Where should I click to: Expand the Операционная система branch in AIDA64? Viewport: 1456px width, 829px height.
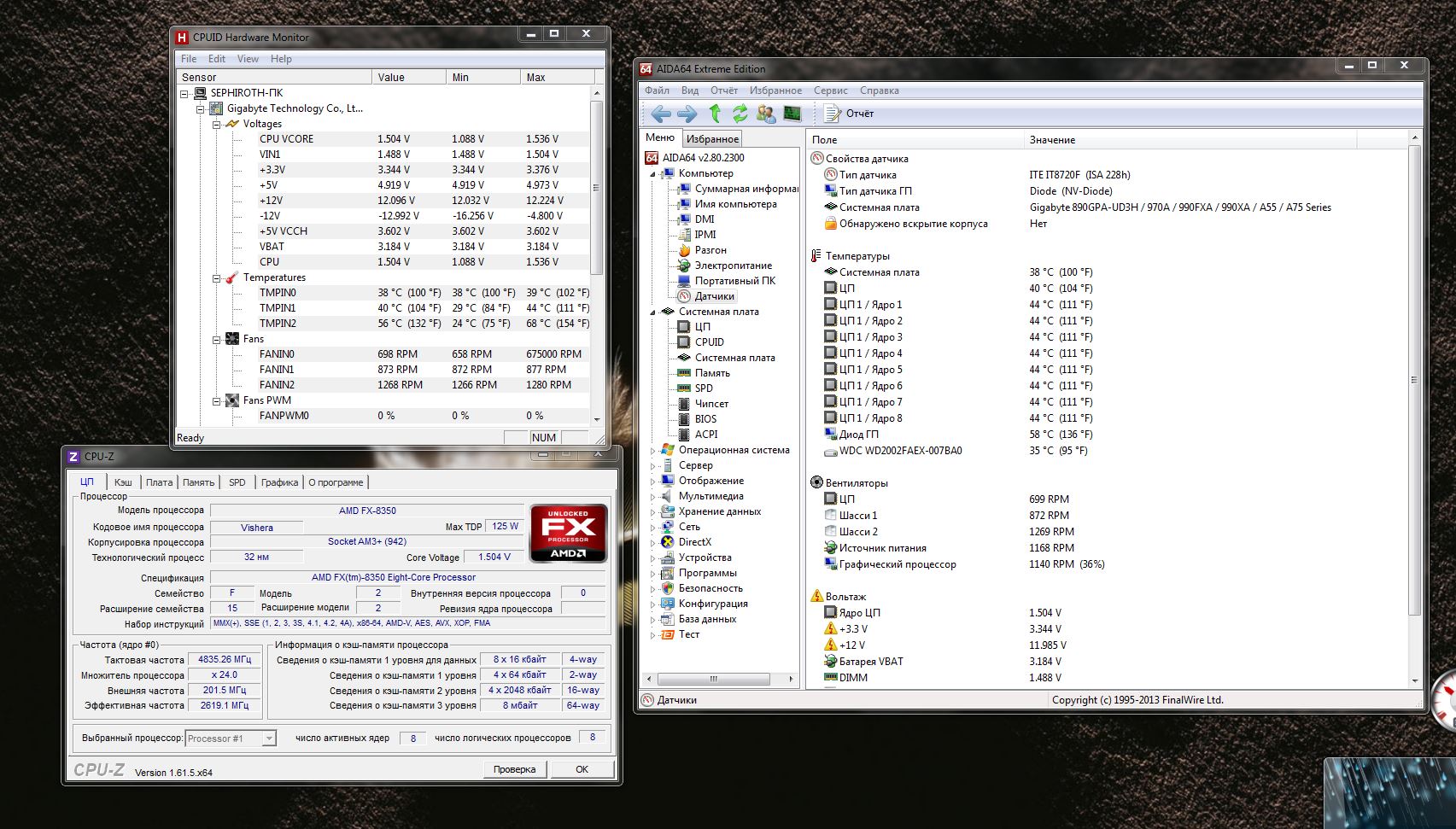pos(653,451)
